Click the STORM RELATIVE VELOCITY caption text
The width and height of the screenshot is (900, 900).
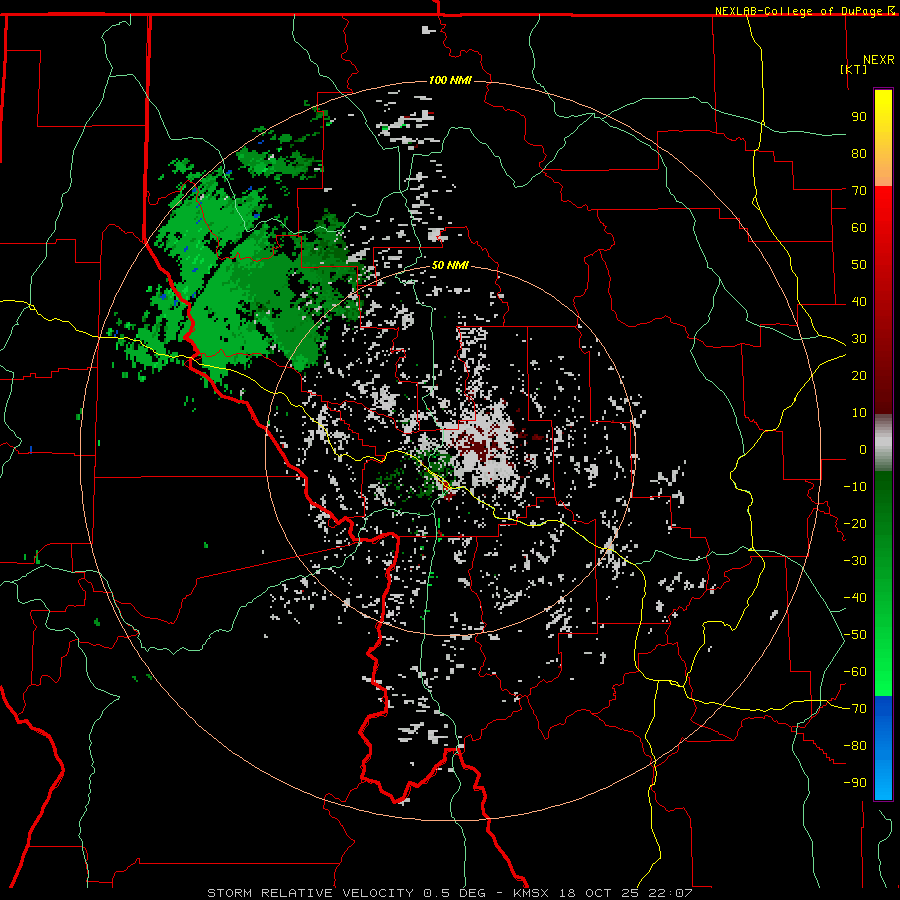[x=311, y=893]
